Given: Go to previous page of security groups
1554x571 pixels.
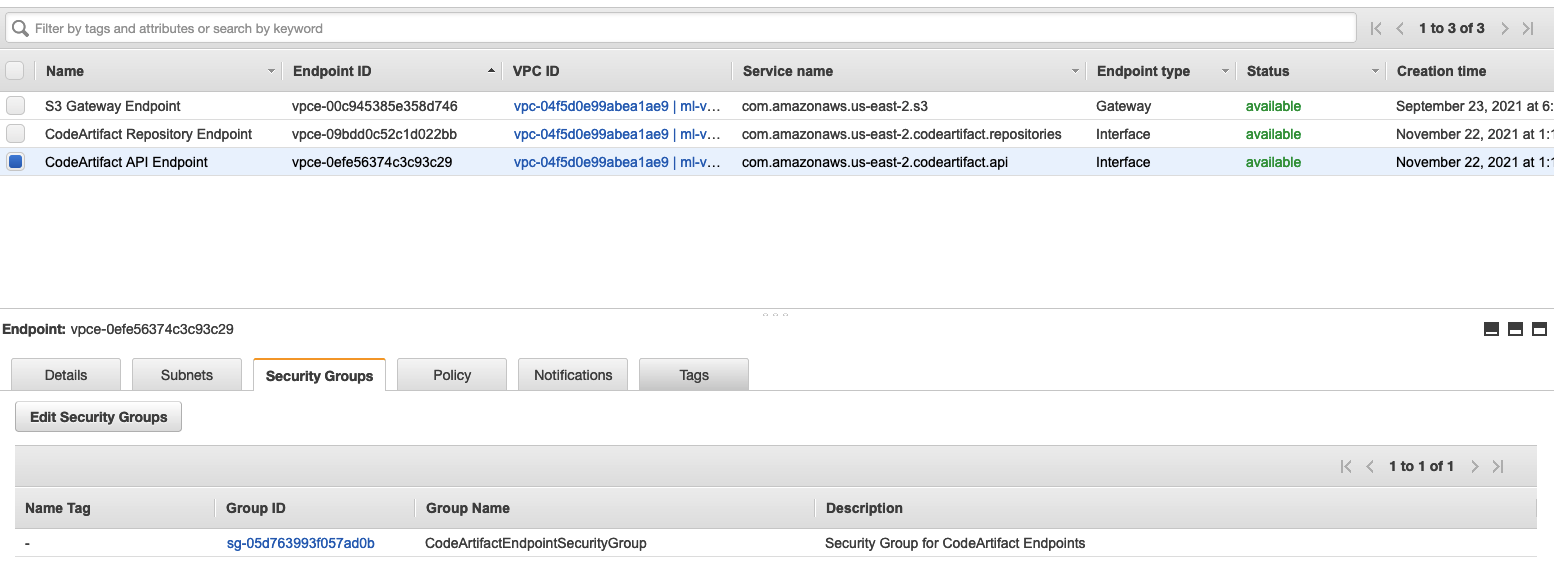Looking at the screenshot, I should point(1370,466).
